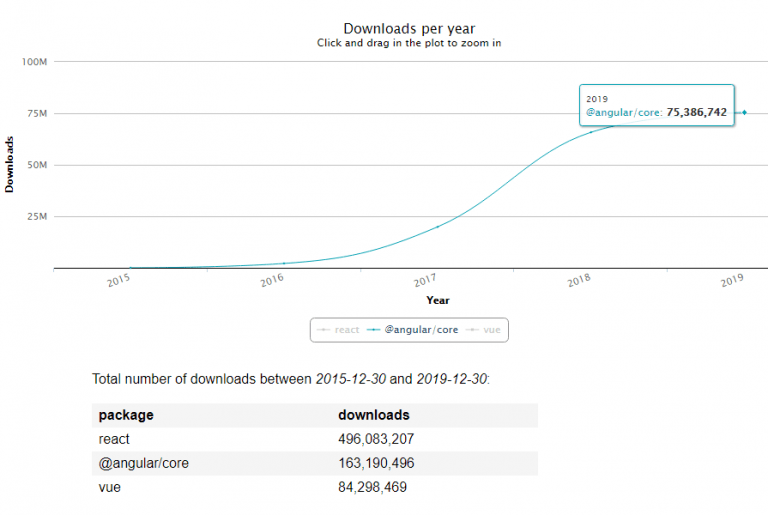Image resolution: width=768 pixels, height=515 pixels.
Task: Click the 25M y-axis label
Action: (37, 216)
